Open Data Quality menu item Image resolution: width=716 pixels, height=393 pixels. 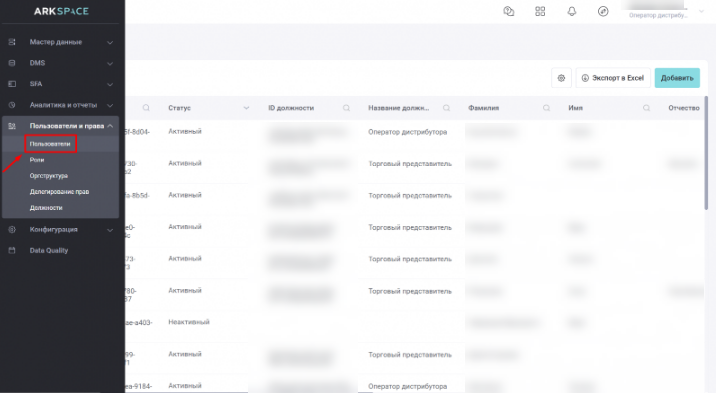49,251
